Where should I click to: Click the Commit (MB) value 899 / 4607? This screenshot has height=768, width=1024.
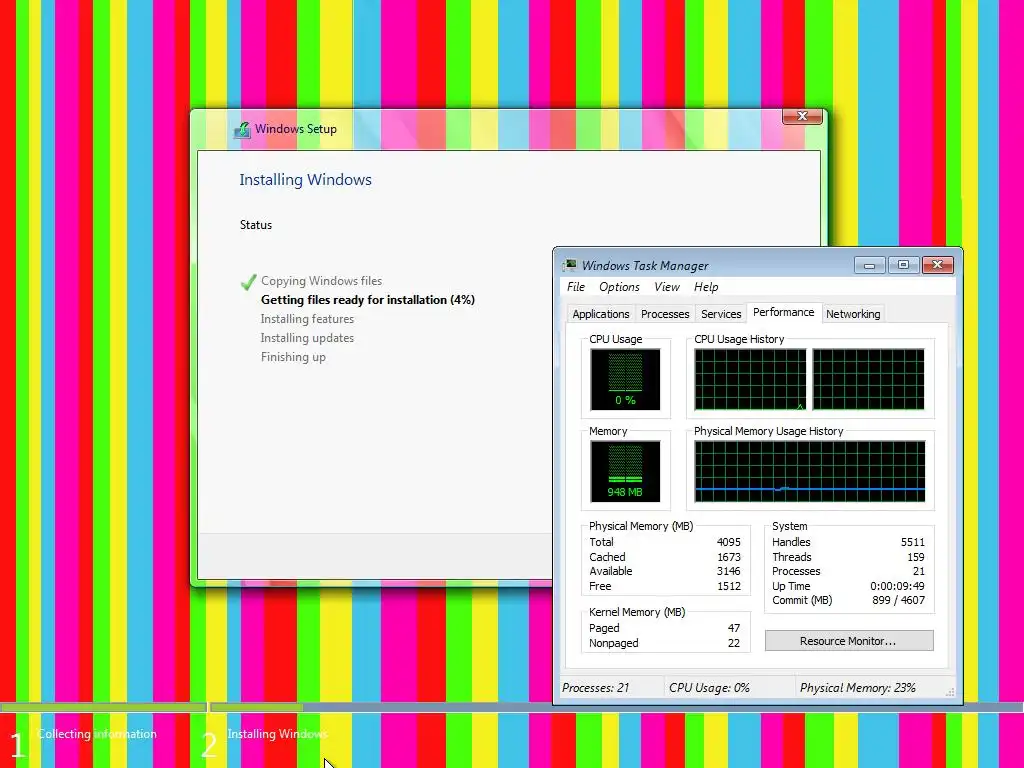pyautogui.click(x=898, y=600)
